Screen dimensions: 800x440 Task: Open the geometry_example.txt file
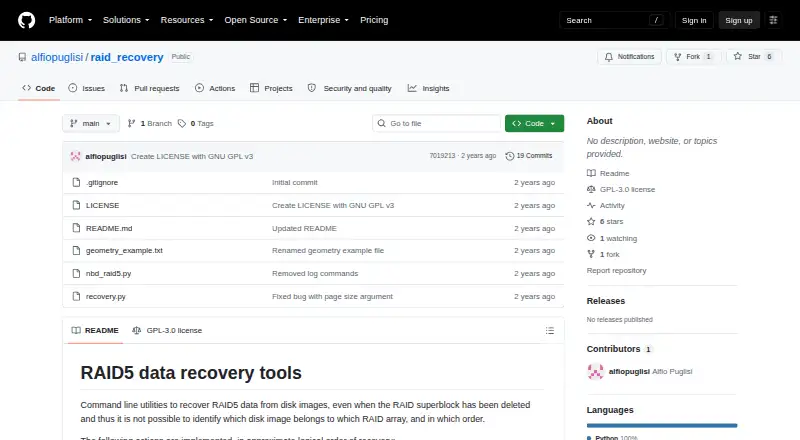(124, 251)
